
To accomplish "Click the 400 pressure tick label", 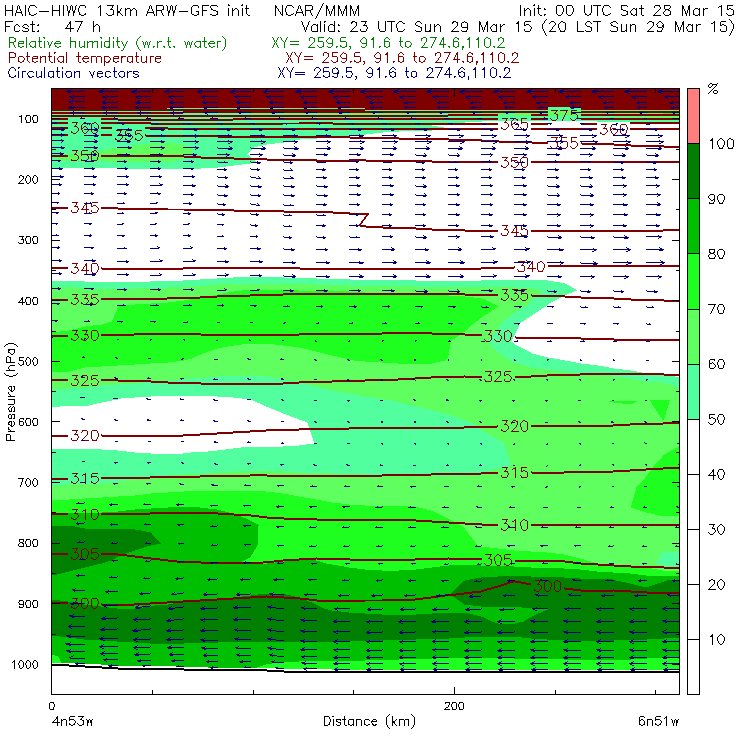I will click(28, 301).
